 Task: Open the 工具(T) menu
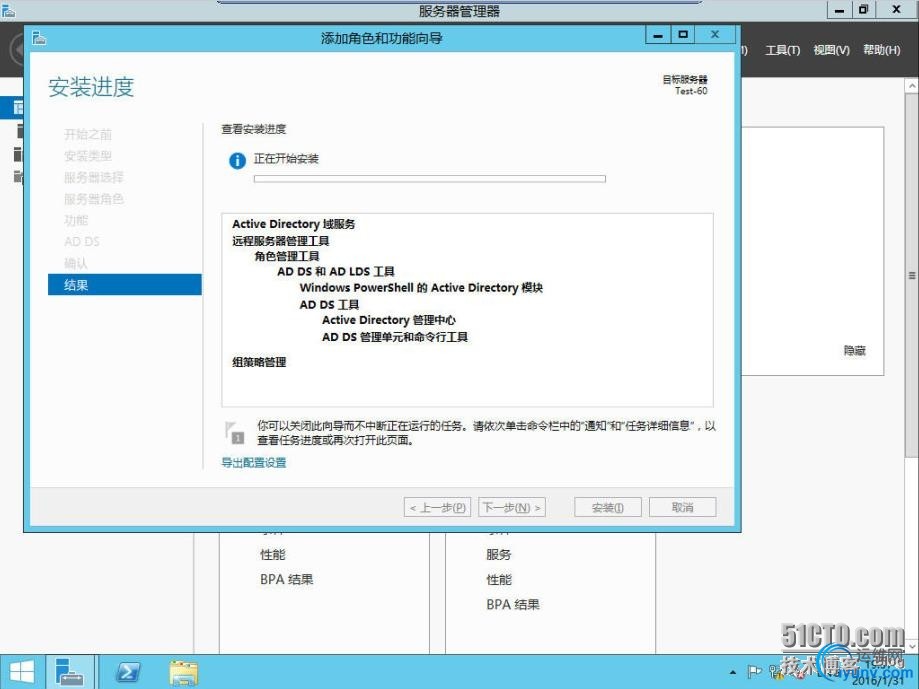click(x=782, y=50)
